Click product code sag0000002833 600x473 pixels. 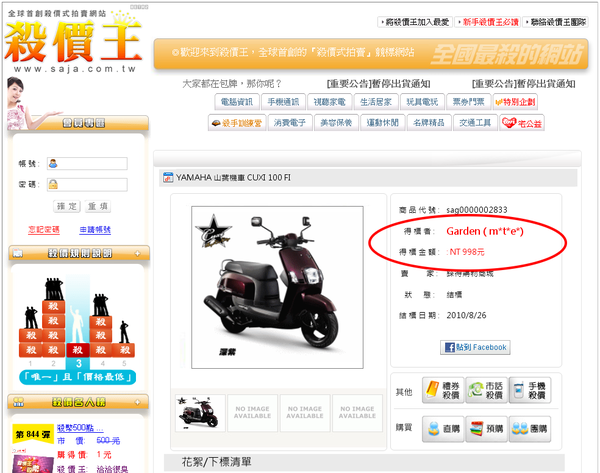(x=477, y=210)
